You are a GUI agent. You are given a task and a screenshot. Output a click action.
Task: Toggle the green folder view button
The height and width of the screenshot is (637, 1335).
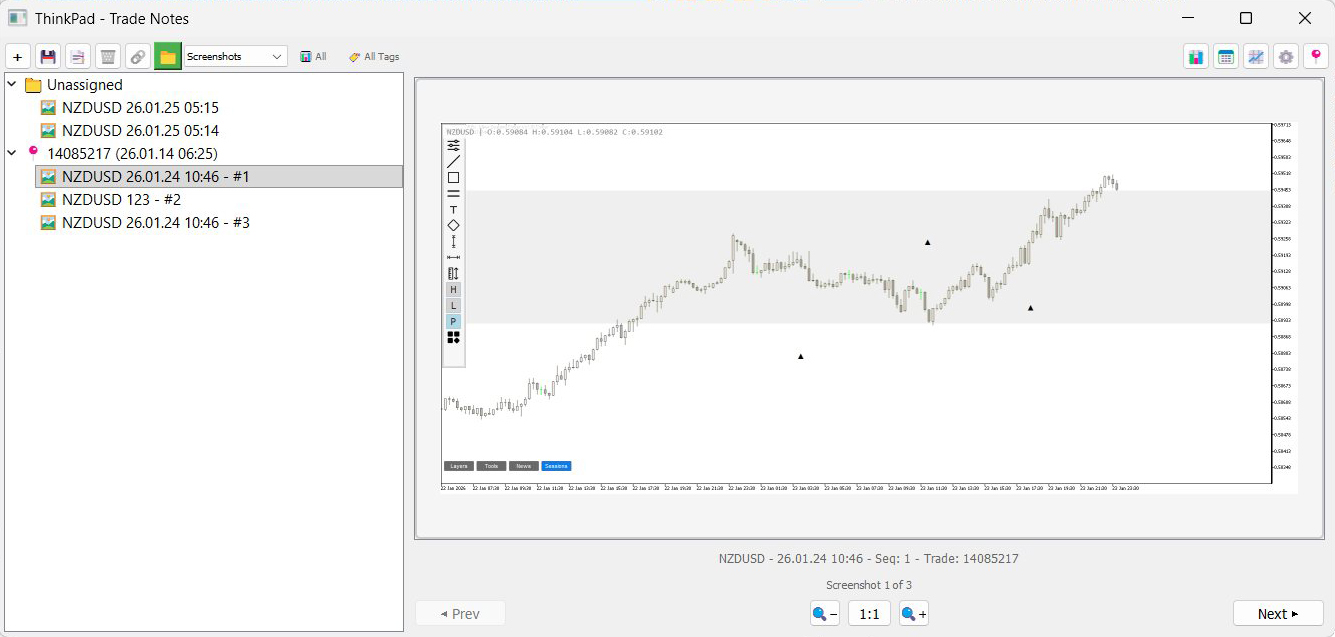[x=168, y=57]
